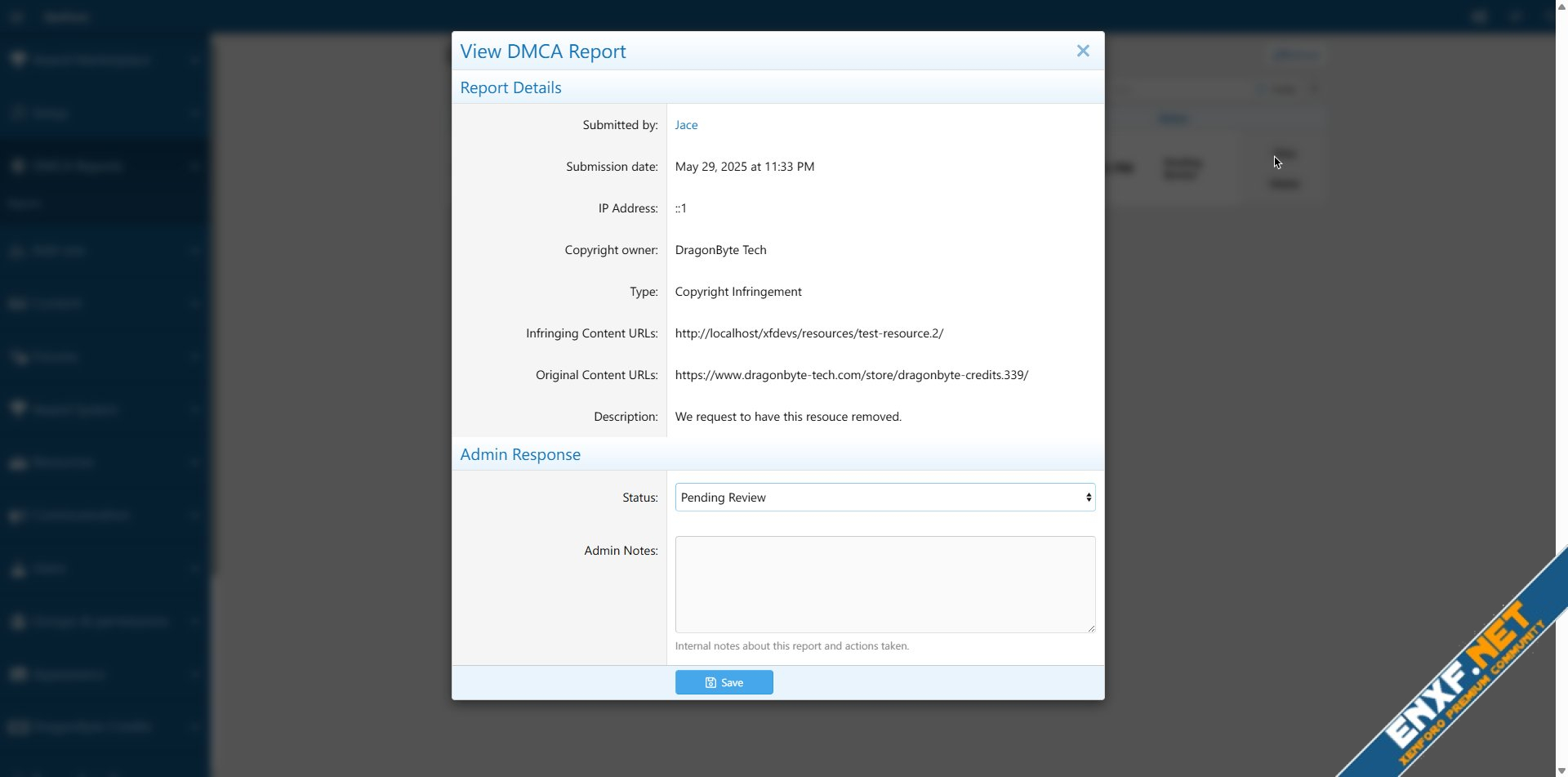1568x777 pixels.
Task: Click the copyright owner DragonByte Tech value
Action: (x=720, y=250)
